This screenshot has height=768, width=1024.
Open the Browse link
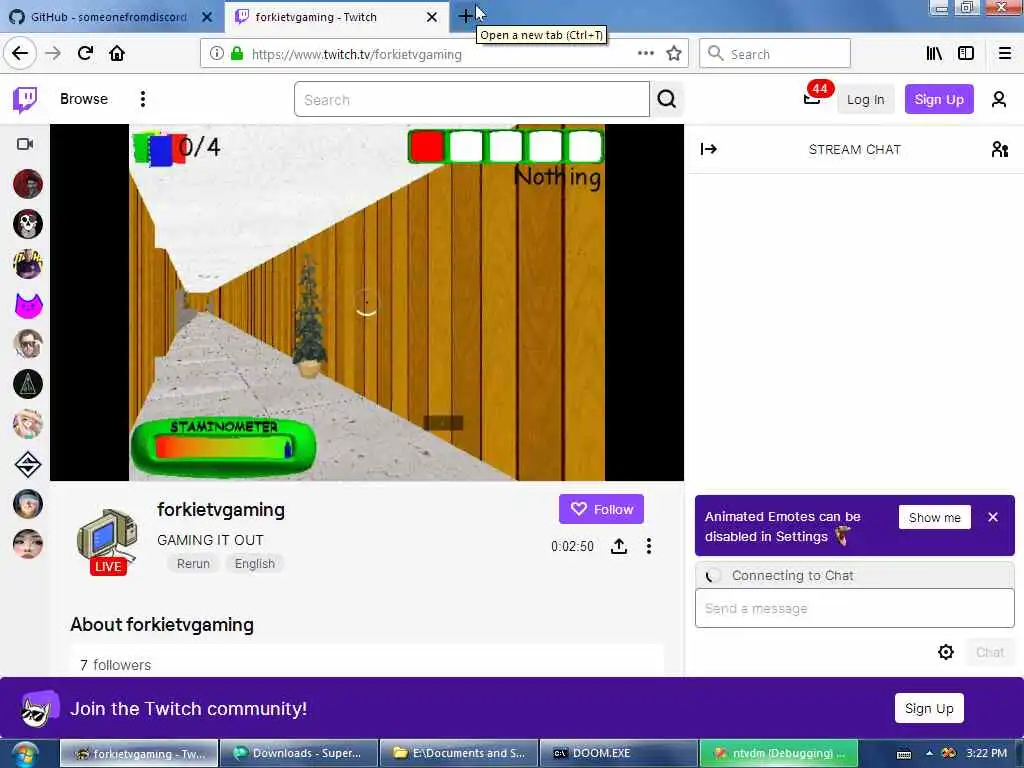(84, 99)
